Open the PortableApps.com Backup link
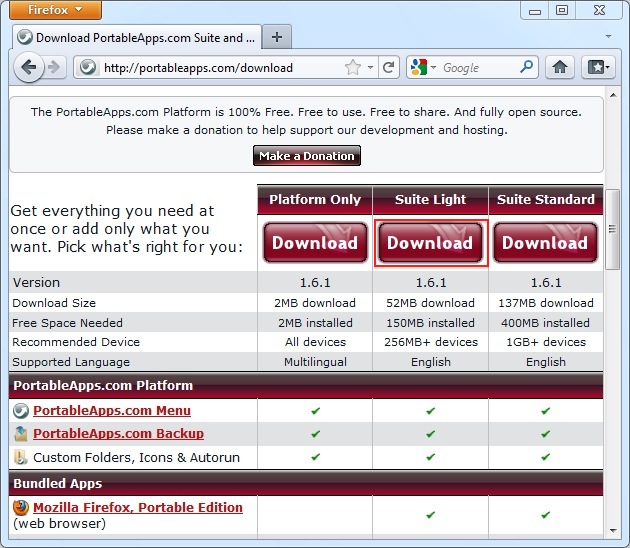630x548 pixels. click(118, 434)
